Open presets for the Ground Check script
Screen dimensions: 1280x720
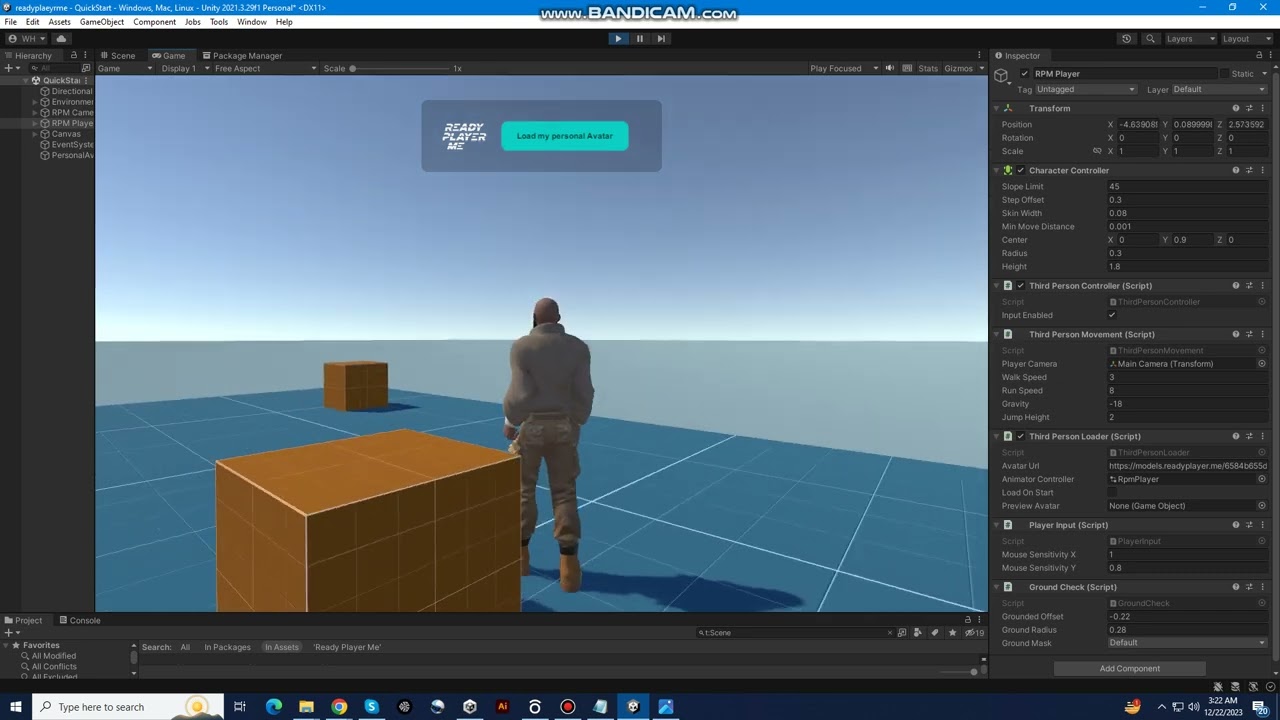pos(1250,587)
